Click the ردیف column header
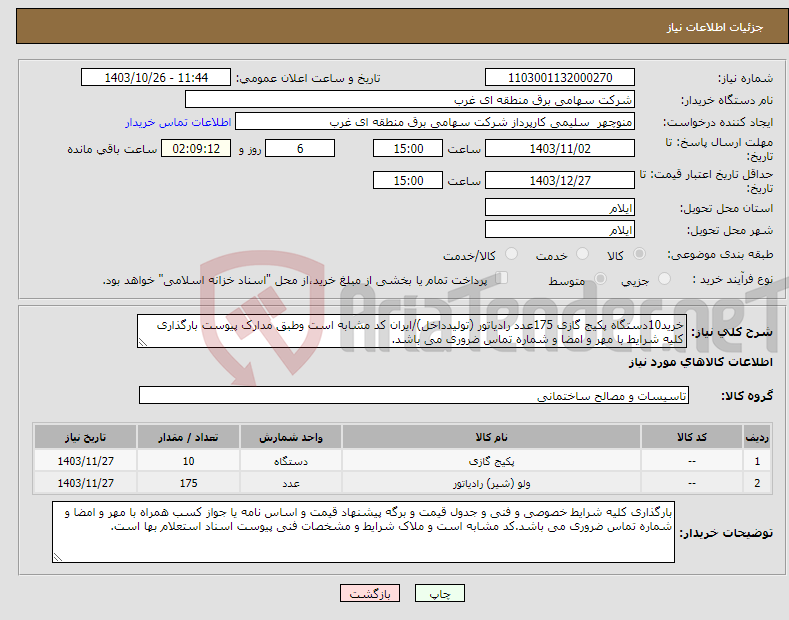The image size is (789, 620). [757, 437]
